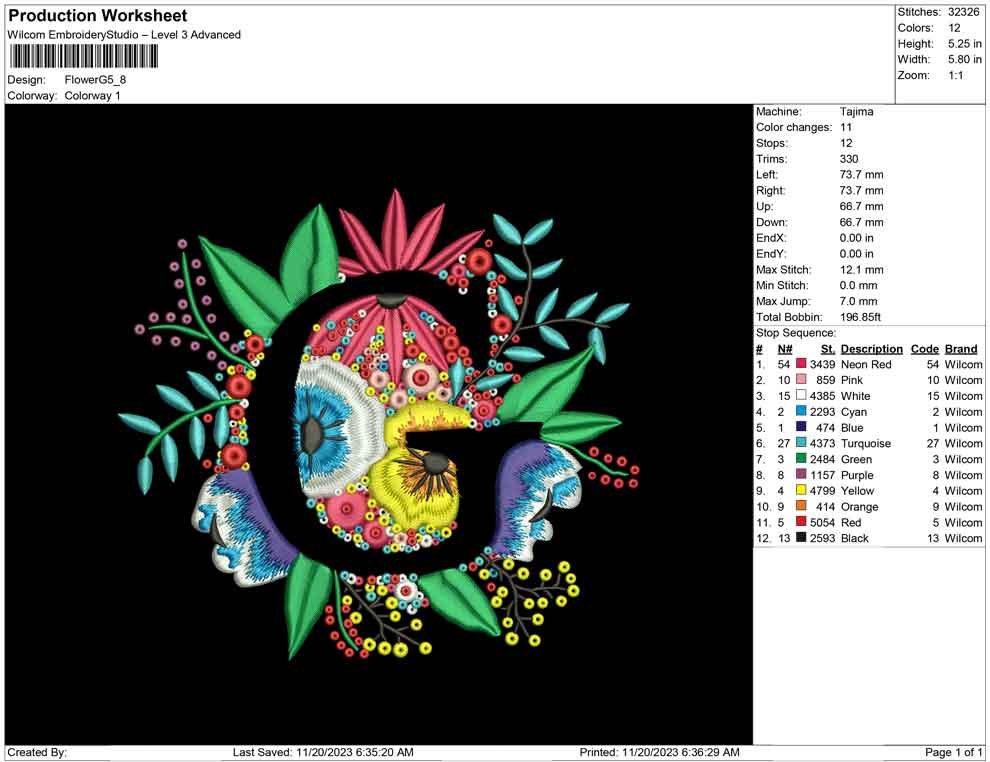The image size is (990, 762).
Task: Click the Pink color swatch
Action: (801, 379)
